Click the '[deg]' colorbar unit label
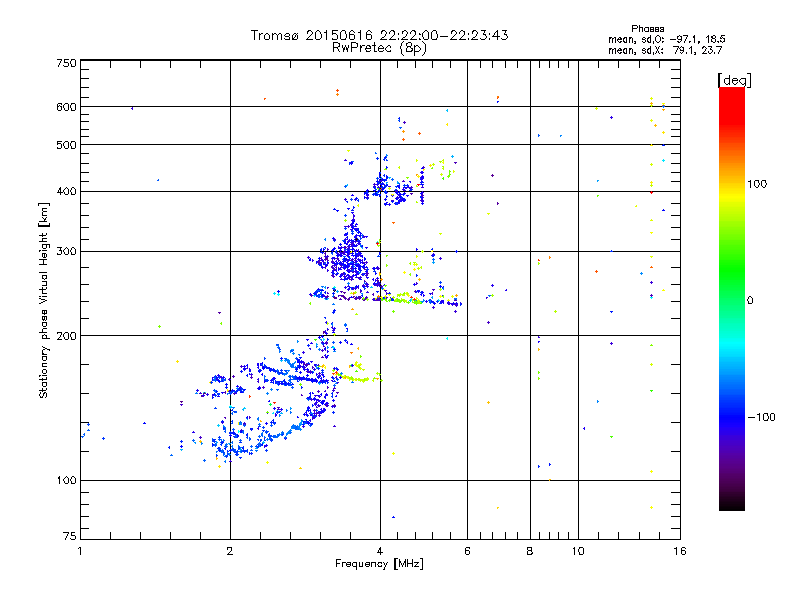800x600 pixels. tap(734, 80)
